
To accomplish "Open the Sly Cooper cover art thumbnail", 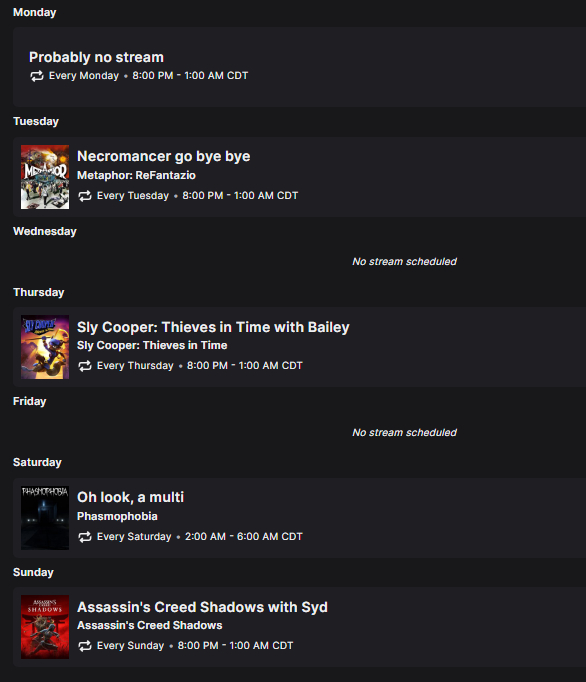I will coord(45,347).
